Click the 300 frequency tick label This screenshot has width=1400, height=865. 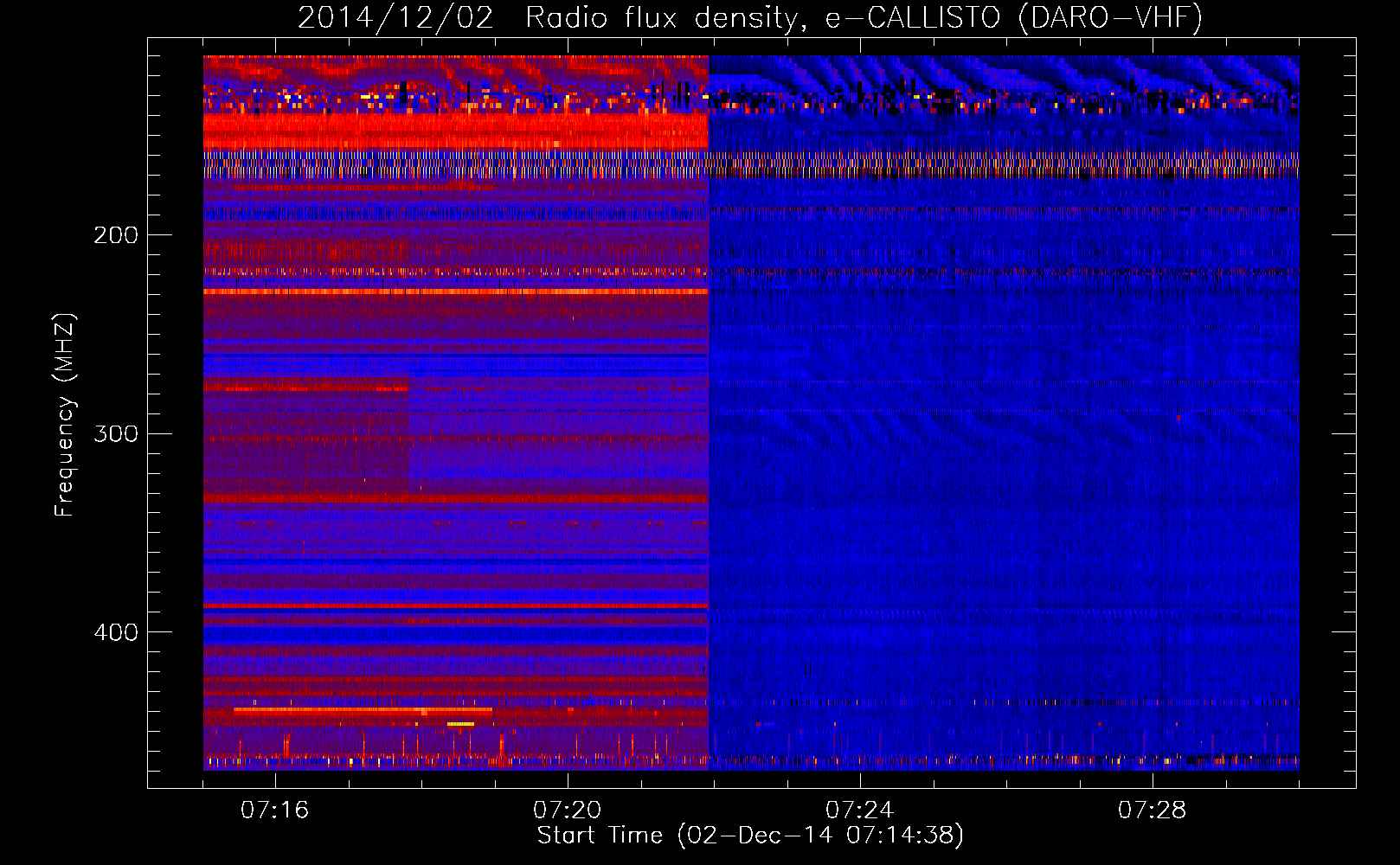tap(116, 433)
